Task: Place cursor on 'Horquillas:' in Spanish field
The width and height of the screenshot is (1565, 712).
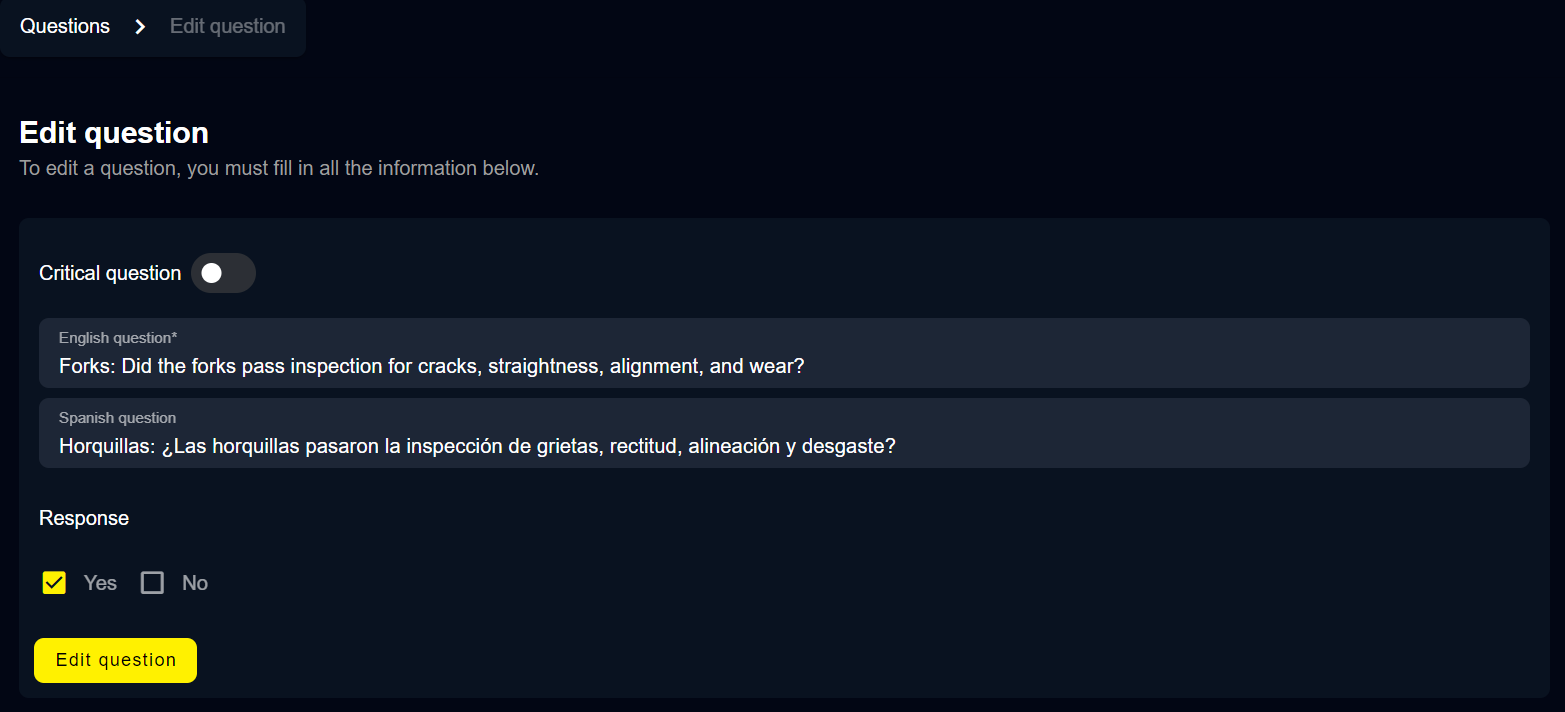Action: pos(107,446)
